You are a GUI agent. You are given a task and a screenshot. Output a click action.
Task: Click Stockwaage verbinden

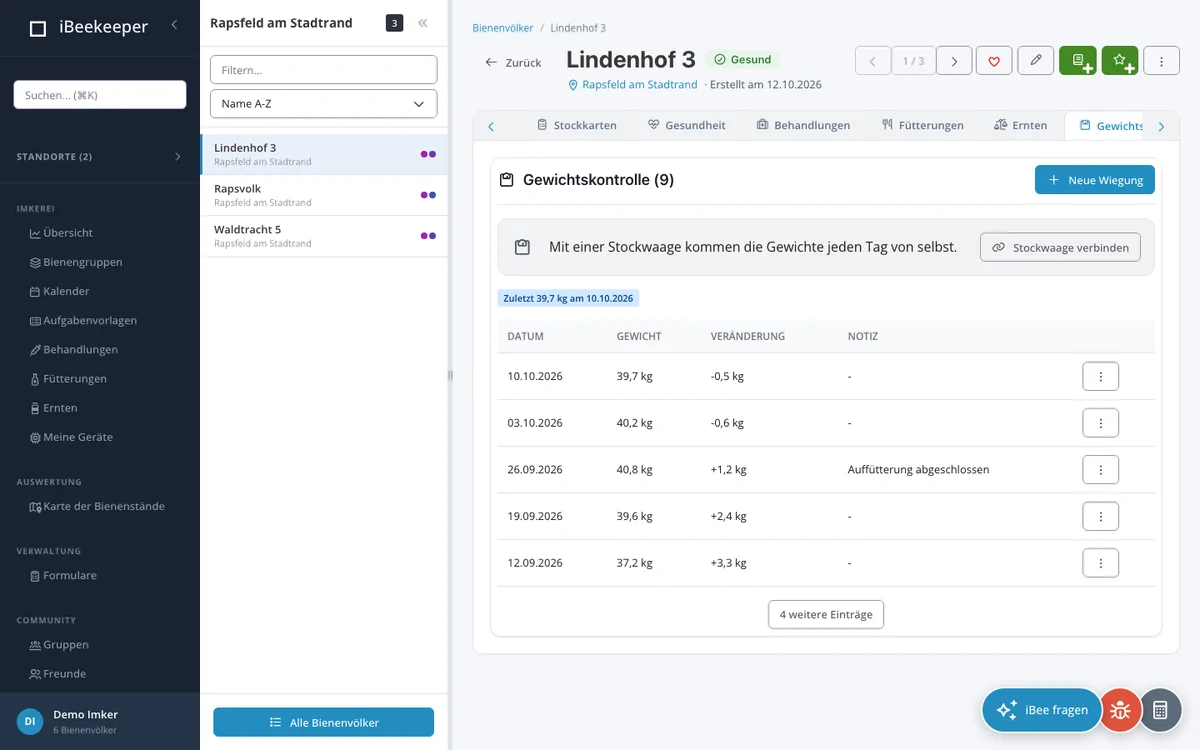(x=1061, y=248)
